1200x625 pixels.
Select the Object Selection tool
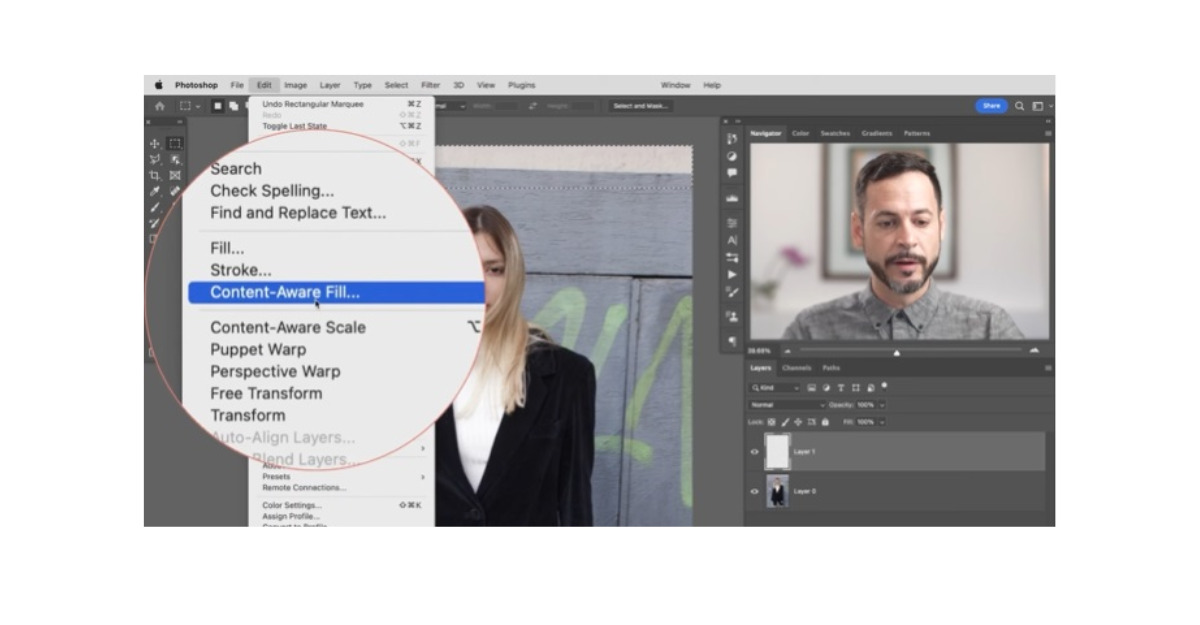pyautogui.click(x=175, y=159)
